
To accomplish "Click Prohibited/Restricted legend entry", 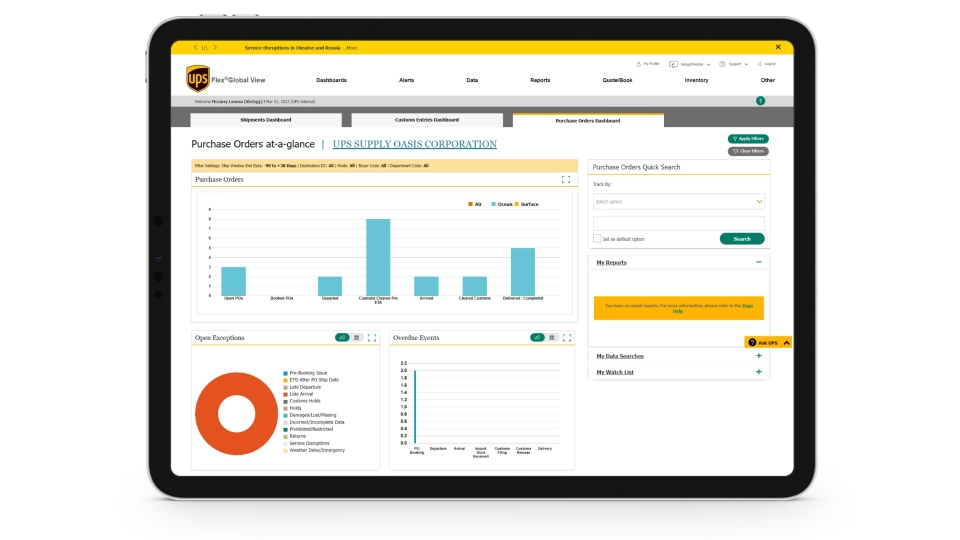I will point(308,429).
